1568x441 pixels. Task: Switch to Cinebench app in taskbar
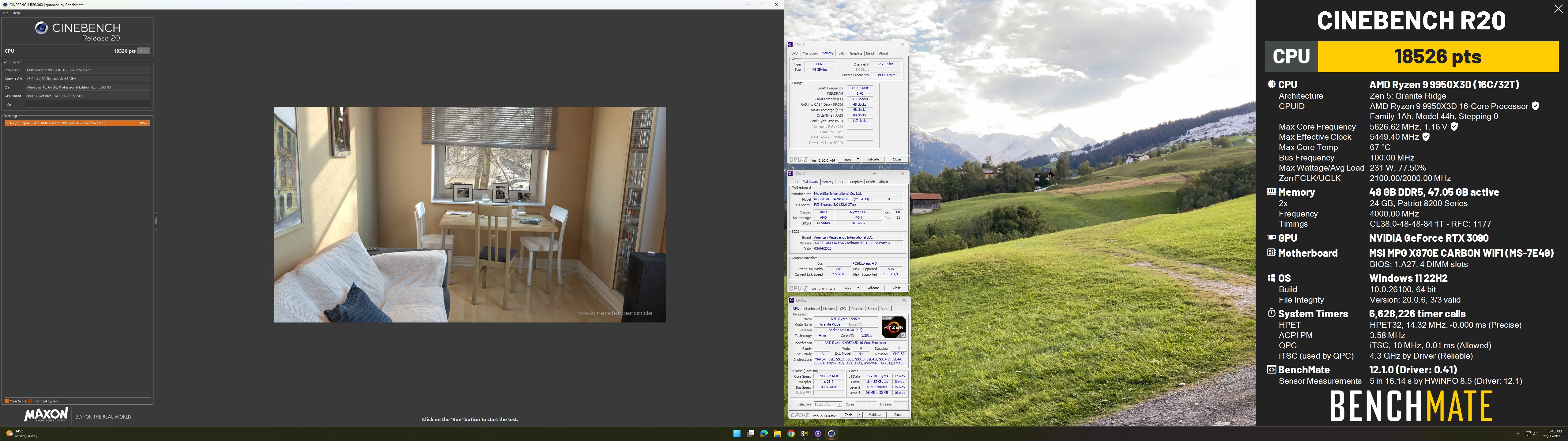click(x=831, y=434)
